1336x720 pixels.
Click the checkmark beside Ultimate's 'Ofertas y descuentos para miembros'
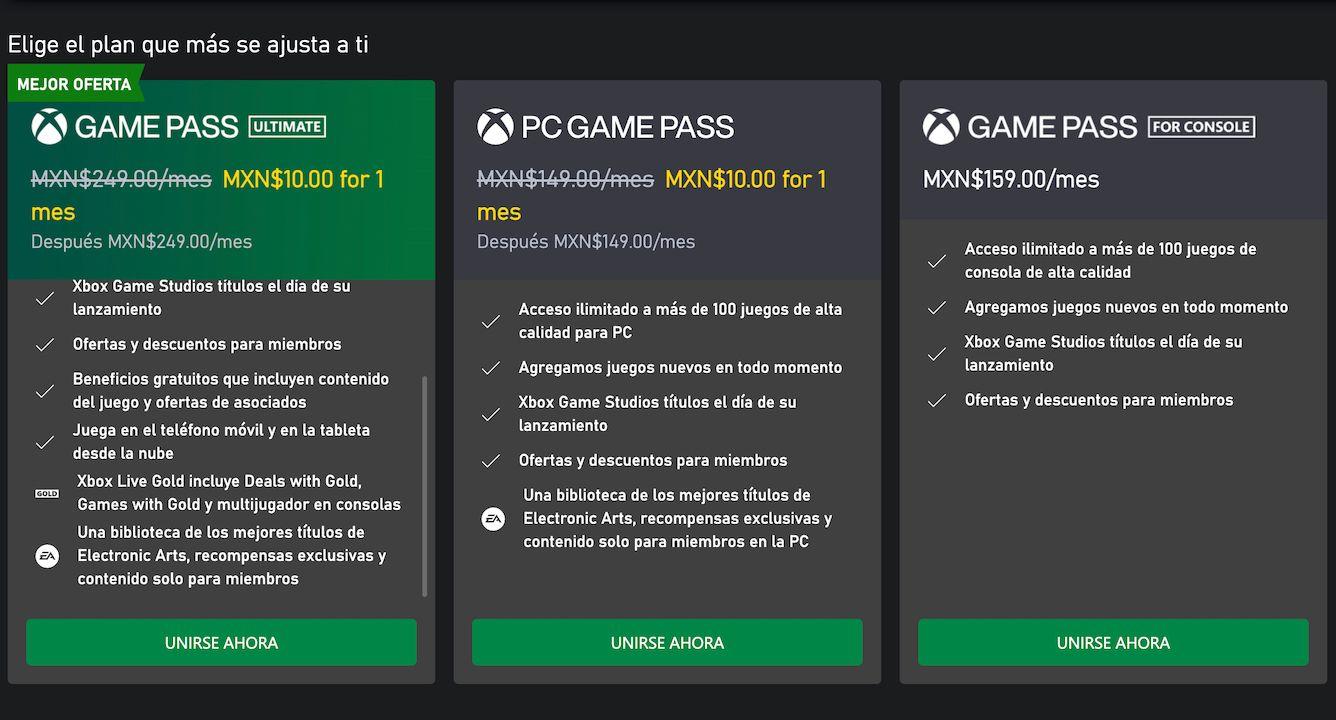(45, 345)
